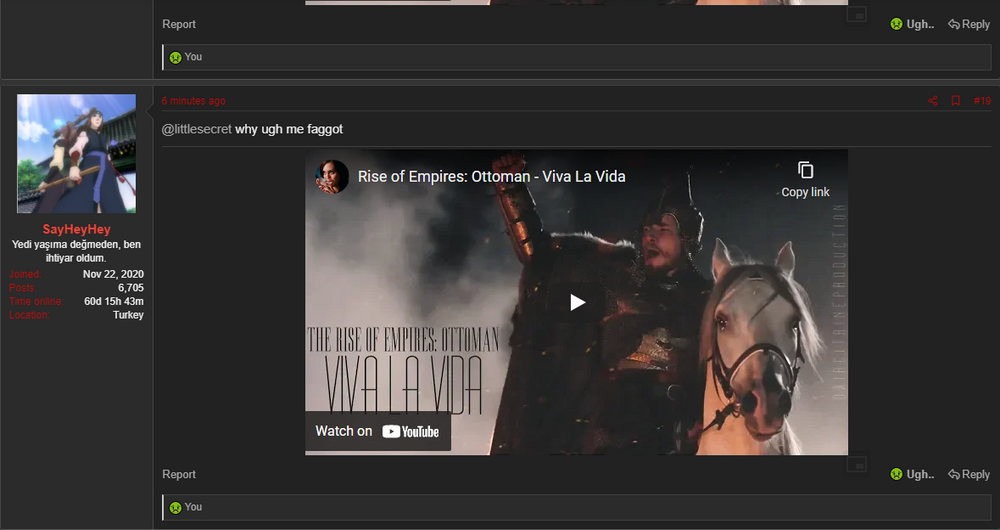The width and height of the screenshot is (1000, 530).
Task: Click multi-quote icon on SayHeyHey post
Action: [x=857, y=464]
